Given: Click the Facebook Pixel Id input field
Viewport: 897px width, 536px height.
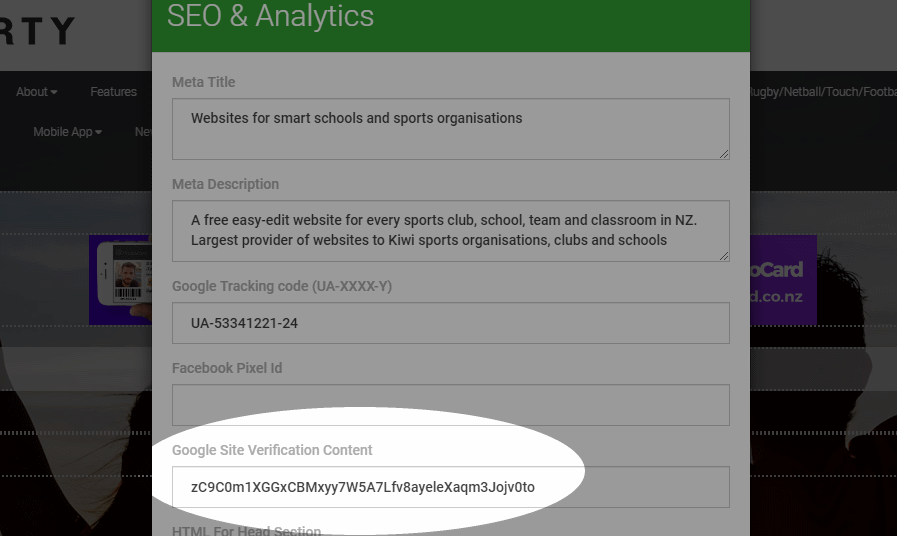Looking at the screenshot, I should point(450,405).
